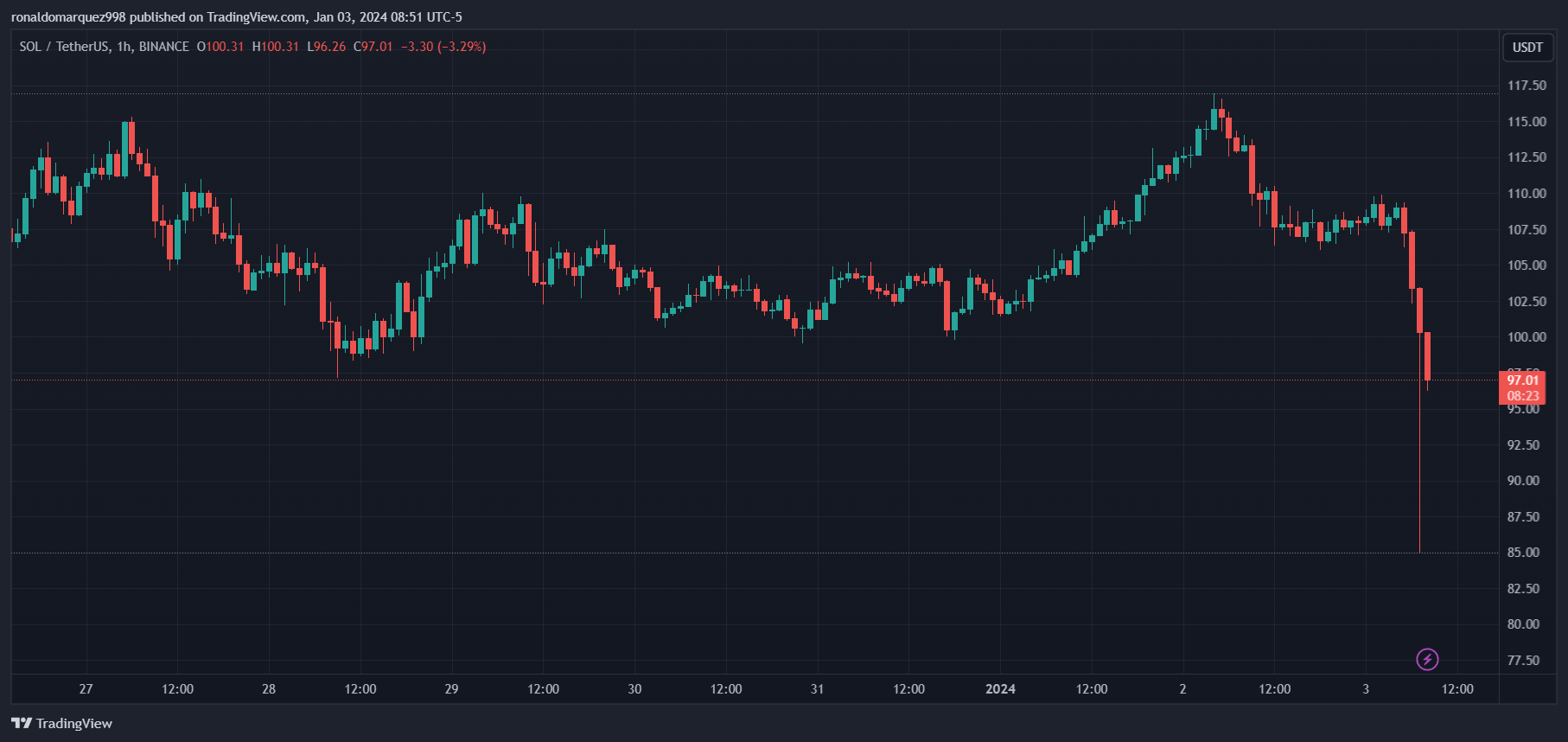Click the 100.00 price axis label
1568x742 pixels.
point(1527,337)
